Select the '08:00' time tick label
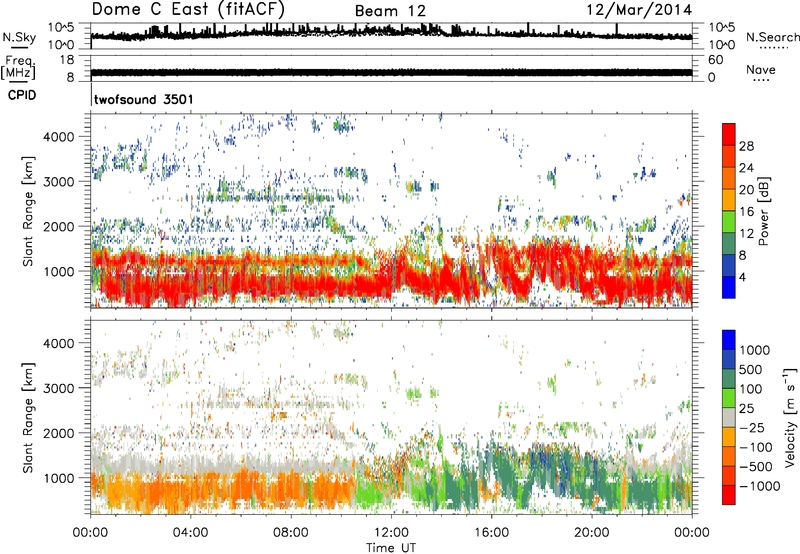The width and height of the screenshot is (800, 554). [291, 533]
